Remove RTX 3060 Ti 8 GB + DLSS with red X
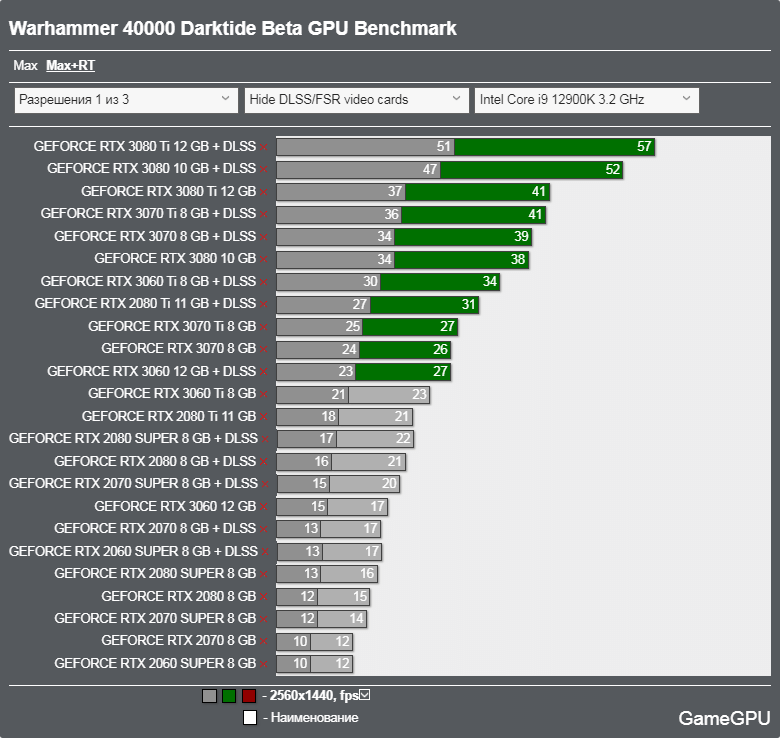The image size is (780, 738). point(264,282)
